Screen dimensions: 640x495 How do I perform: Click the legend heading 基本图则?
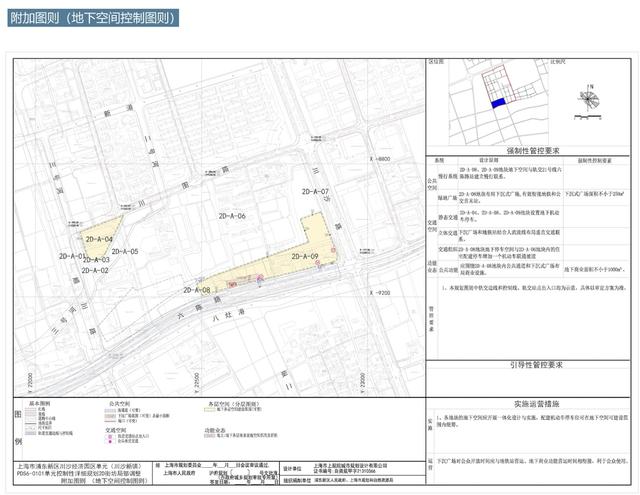pyautogui.click(x=39, y=403)
